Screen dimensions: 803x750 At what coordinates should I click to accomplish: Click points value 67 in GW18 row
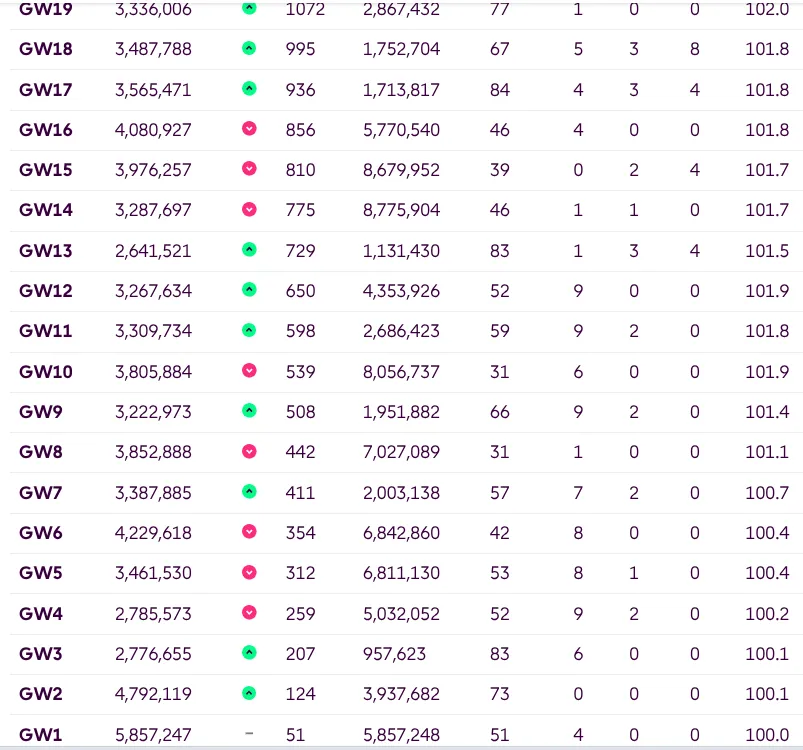pos(500,49)
